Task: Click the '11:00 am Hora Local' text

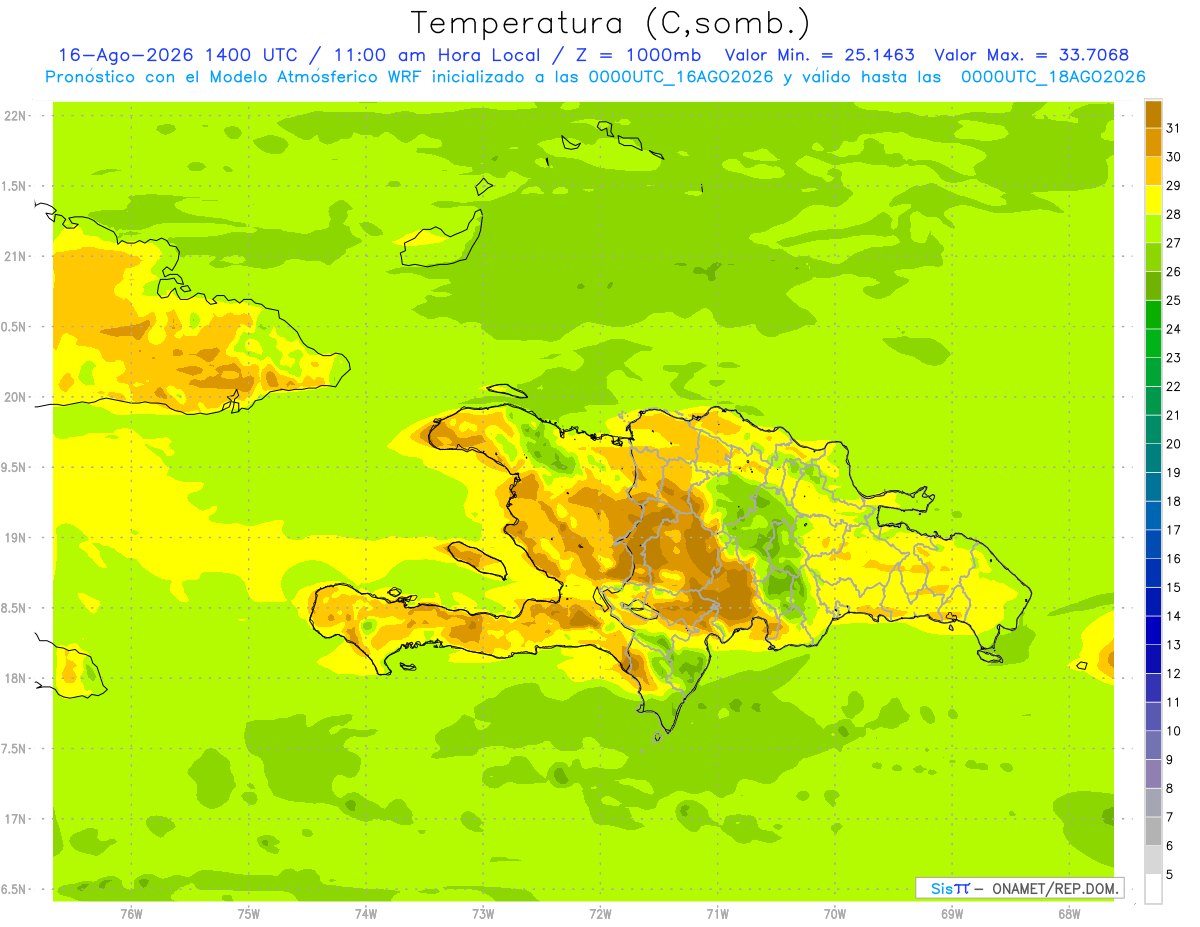Action: [438, 55]
